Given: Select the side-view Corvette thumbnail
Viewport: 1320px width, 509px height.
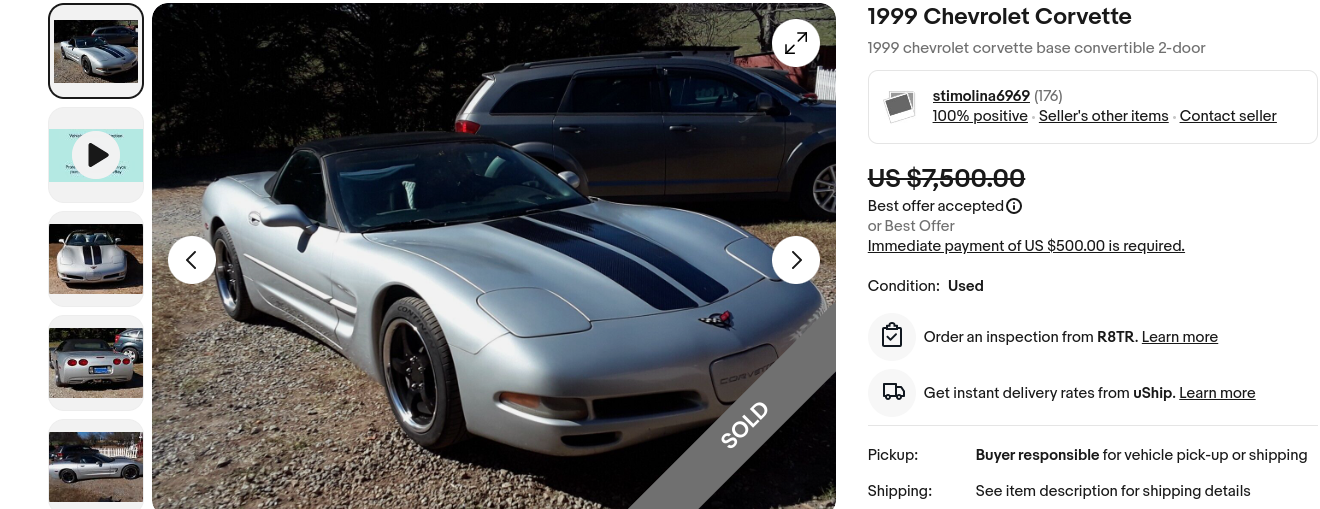Looking at the screenshot, I should click(x=96, y=464).
